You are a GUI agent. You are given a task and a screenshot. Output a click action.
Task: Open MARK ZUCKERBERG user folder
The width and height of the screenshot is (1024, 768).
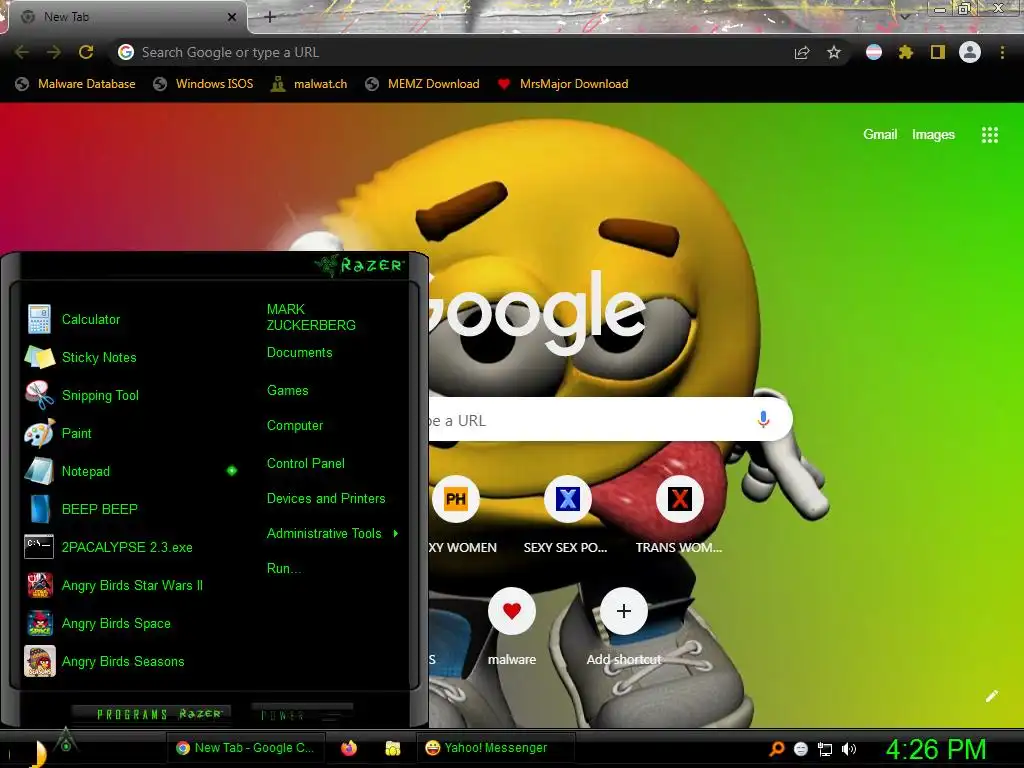(311, 317)
